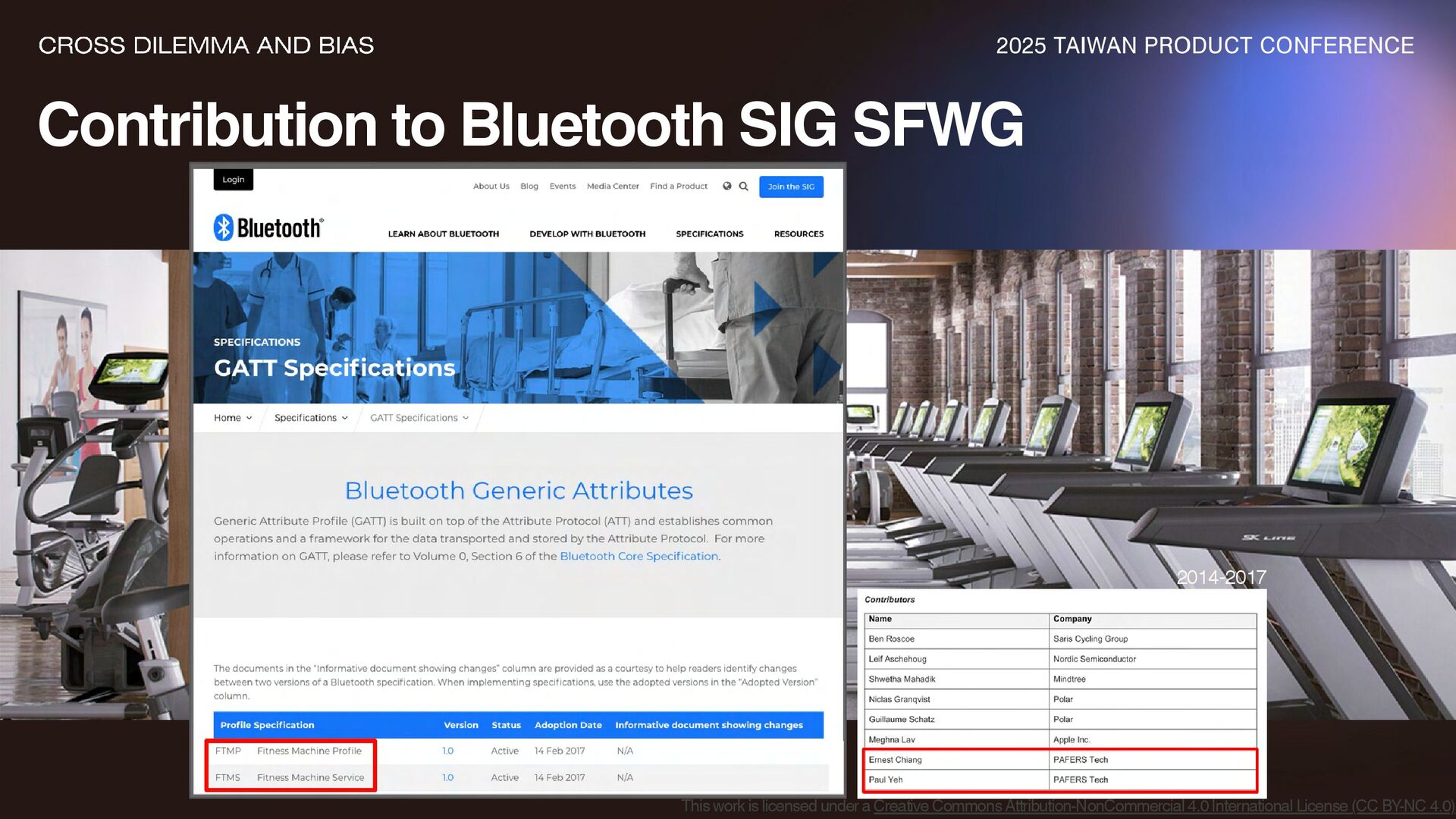Go to Events page

click(x=563, y=187)
